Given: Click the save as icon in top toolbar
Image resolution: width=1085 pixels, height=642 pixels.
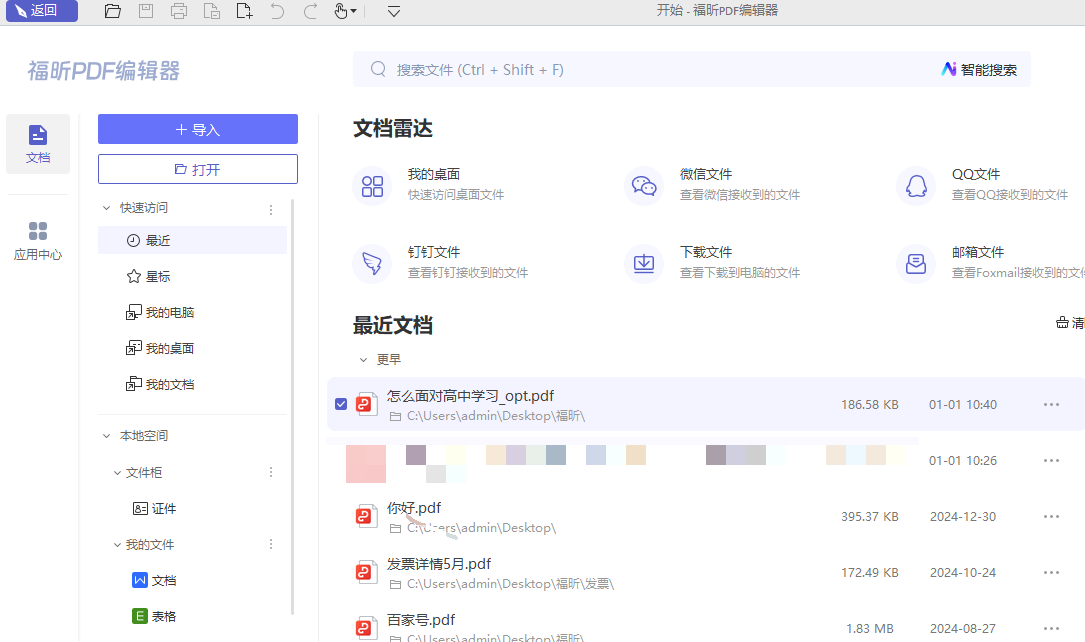Looking at the screenshot, I should click(x=212, y=11).
